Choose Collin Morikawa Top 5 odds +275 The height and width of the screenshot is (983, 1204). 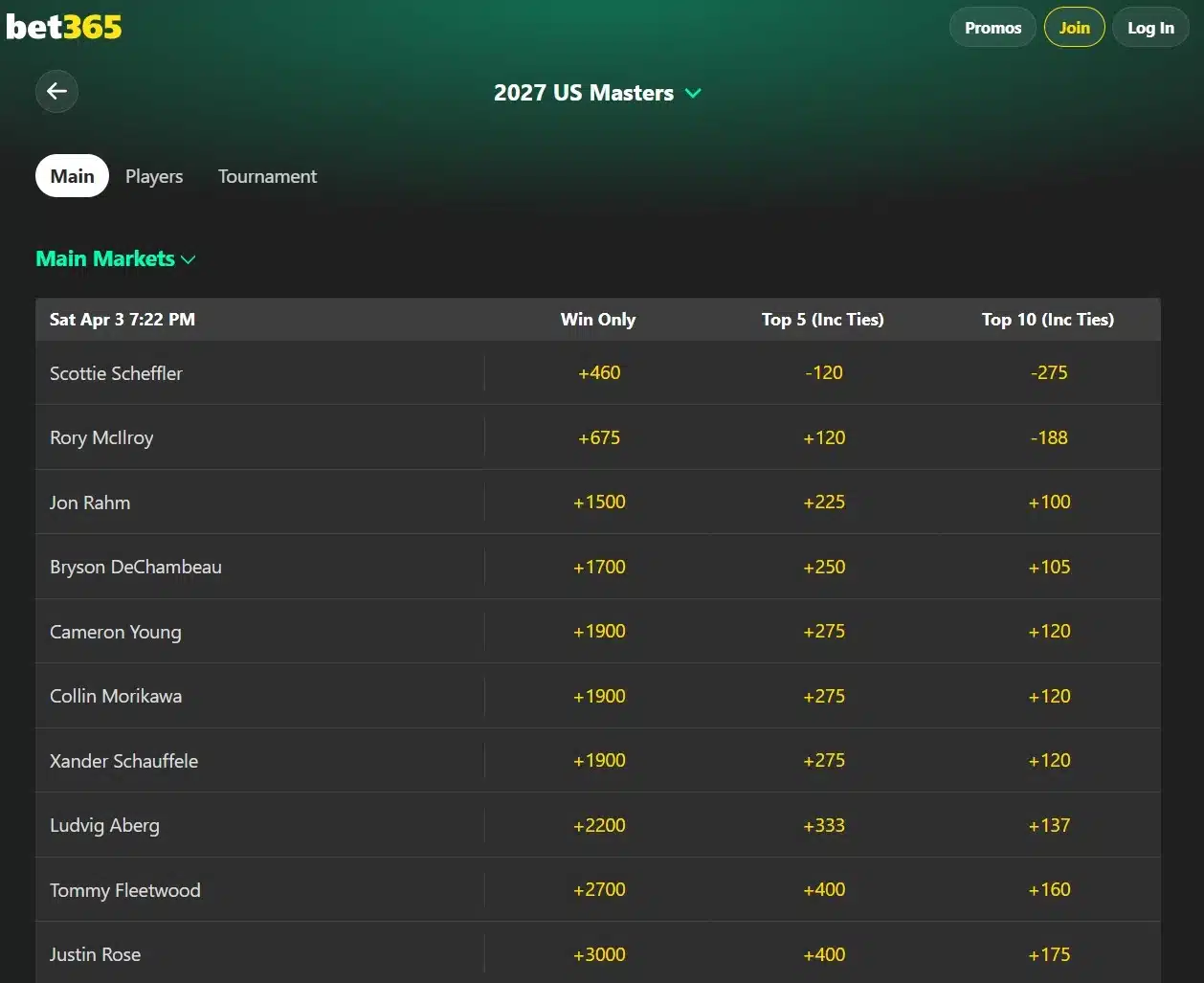pos(824,696)
